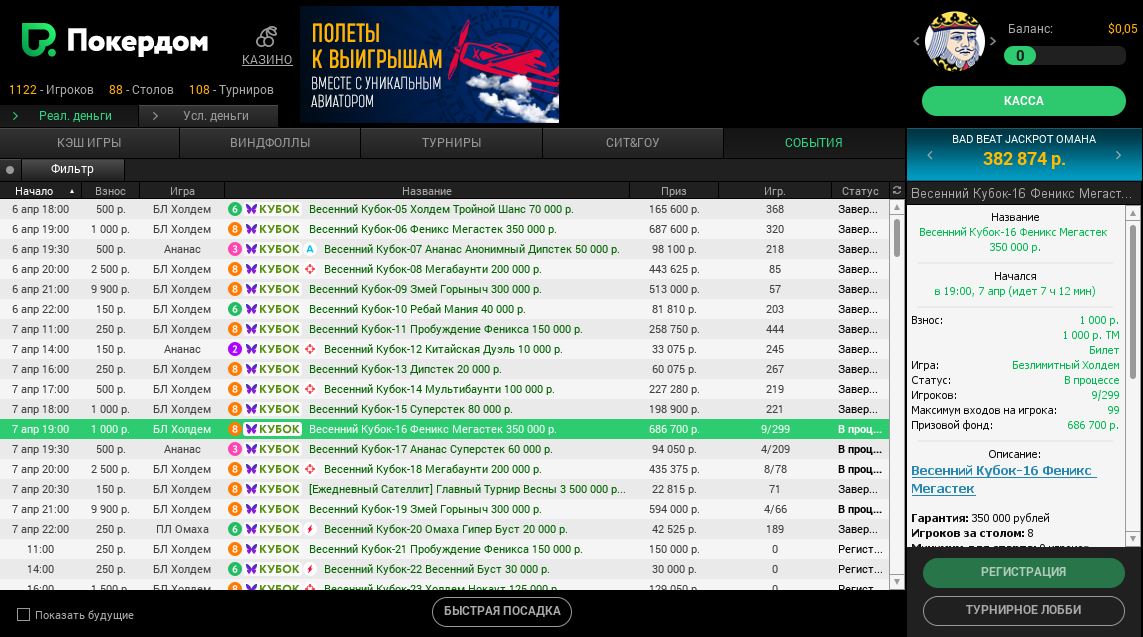Screen dimensions: 1143x637
Task: Click the tournament list vertical scrollbar
Action: 897,240
